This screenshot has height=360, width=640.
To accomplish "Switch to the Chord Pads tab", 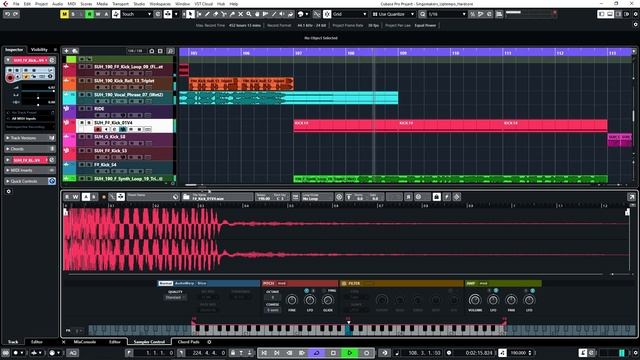I will (x=189, y=342).
